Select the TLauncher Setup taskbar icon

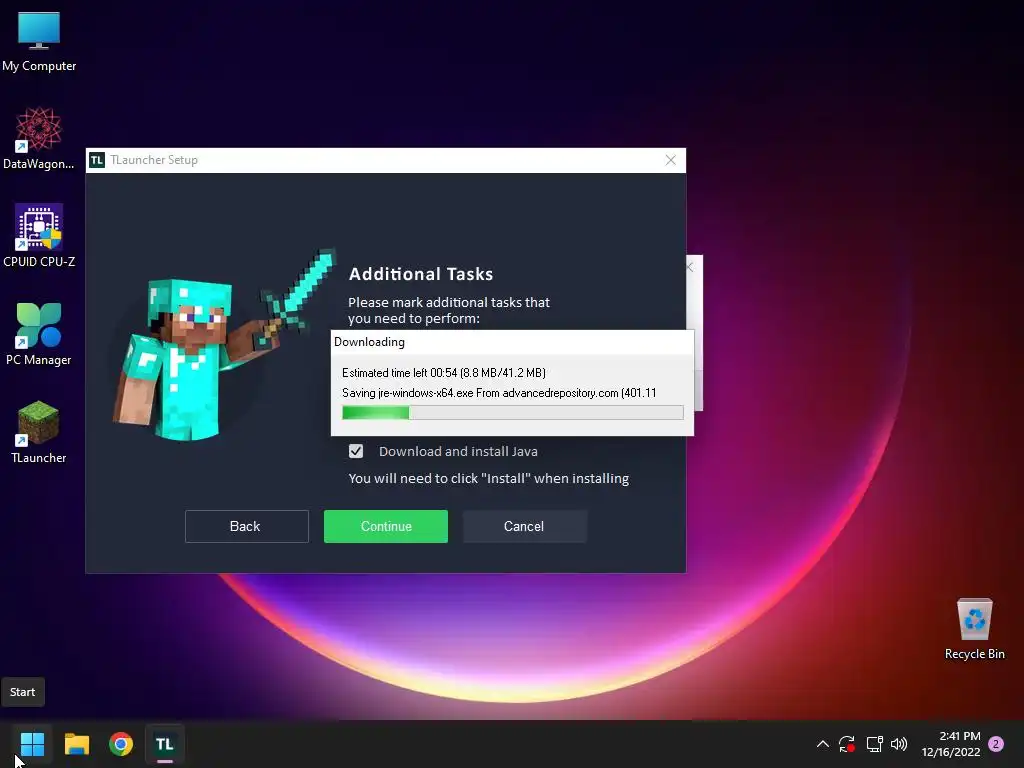[x=165, y=744]
